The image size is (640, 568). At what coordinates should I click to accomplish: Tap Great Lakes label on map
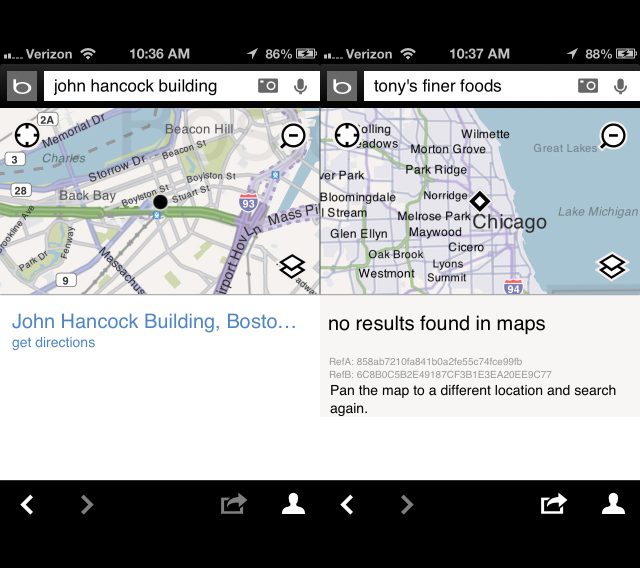[x=565, y=148]
